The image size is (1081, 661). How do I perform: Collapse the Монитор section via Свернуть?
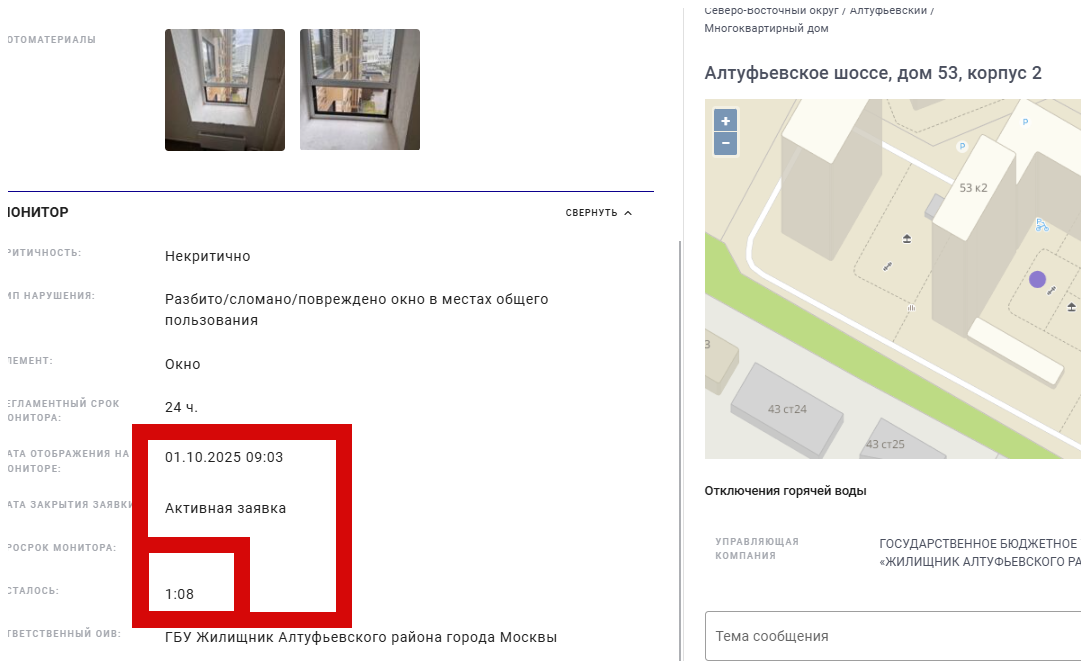point(592,213)
